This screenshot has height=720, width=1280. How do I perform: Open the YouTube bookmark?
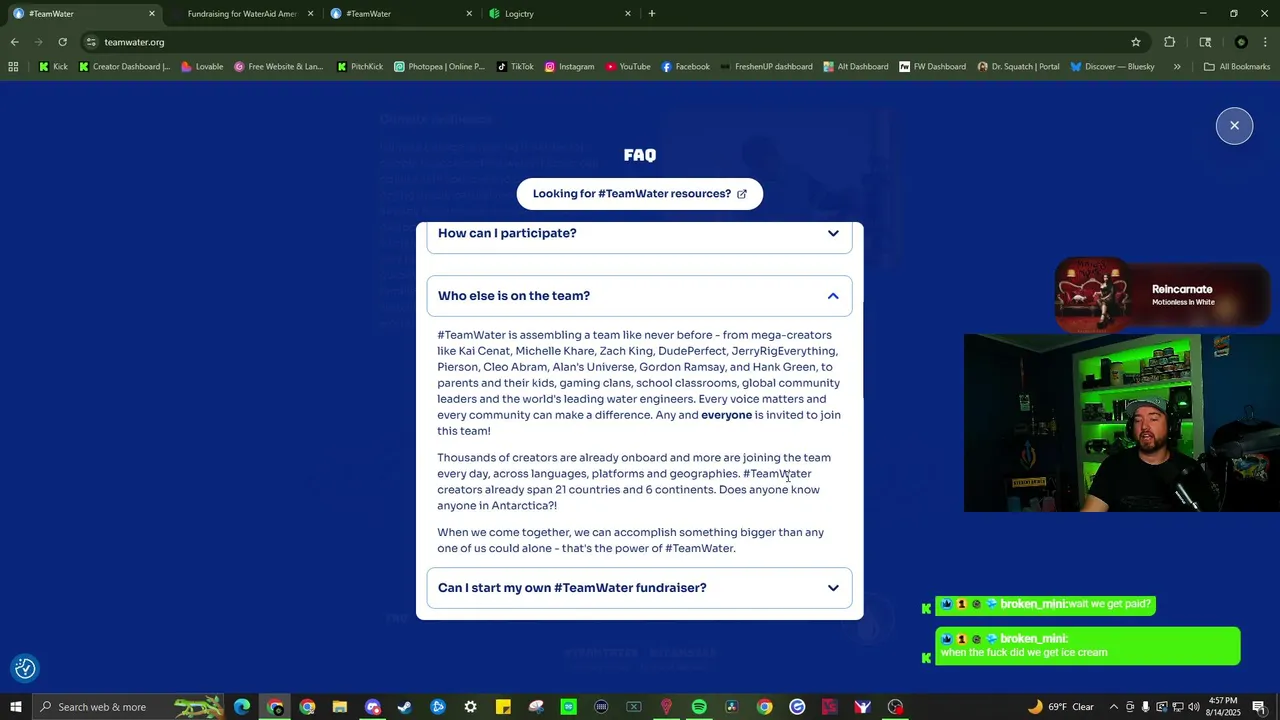click(627, 67)
